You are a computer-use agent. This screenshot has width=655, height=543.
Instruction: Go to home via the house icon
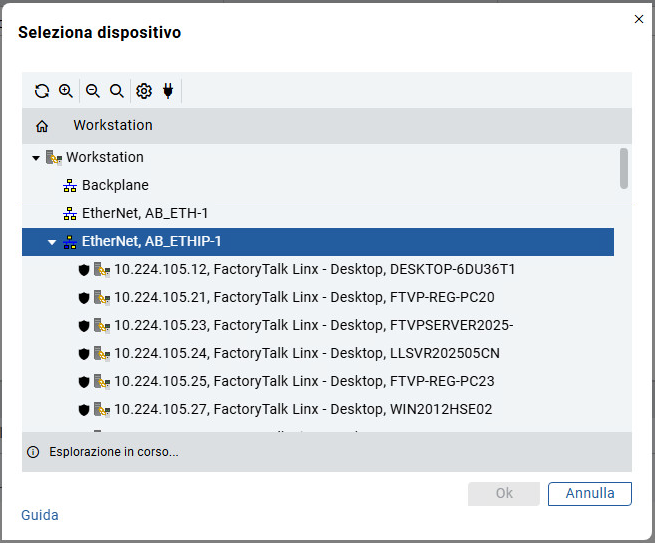[x=42, y=126]
